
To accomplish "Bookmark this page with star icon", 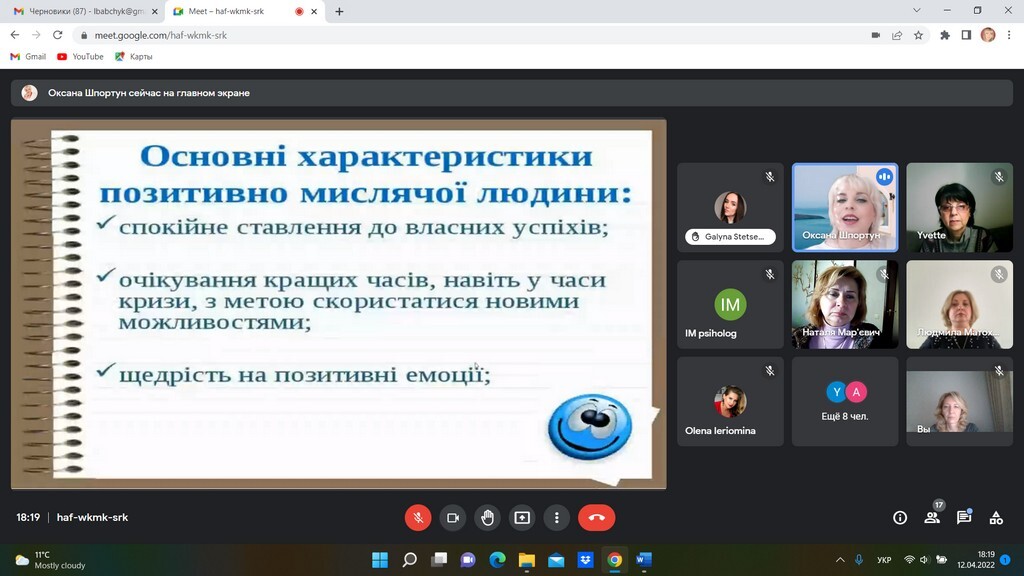I will 919,35.
